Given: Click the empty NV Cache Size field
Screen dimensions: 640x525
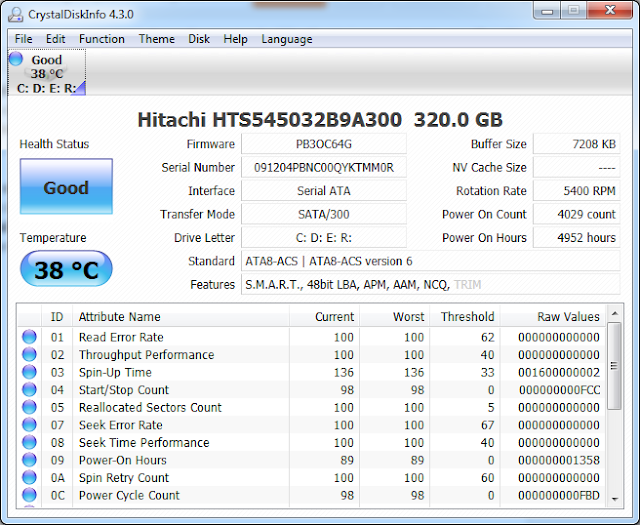Looking at the screenshot, I should coord(576,167).
